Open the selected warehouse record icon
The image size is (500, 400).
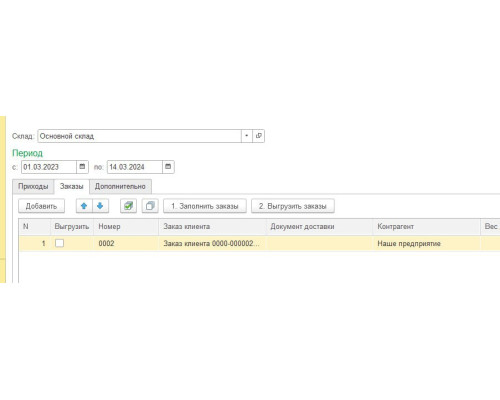click(x=258, y=136)
